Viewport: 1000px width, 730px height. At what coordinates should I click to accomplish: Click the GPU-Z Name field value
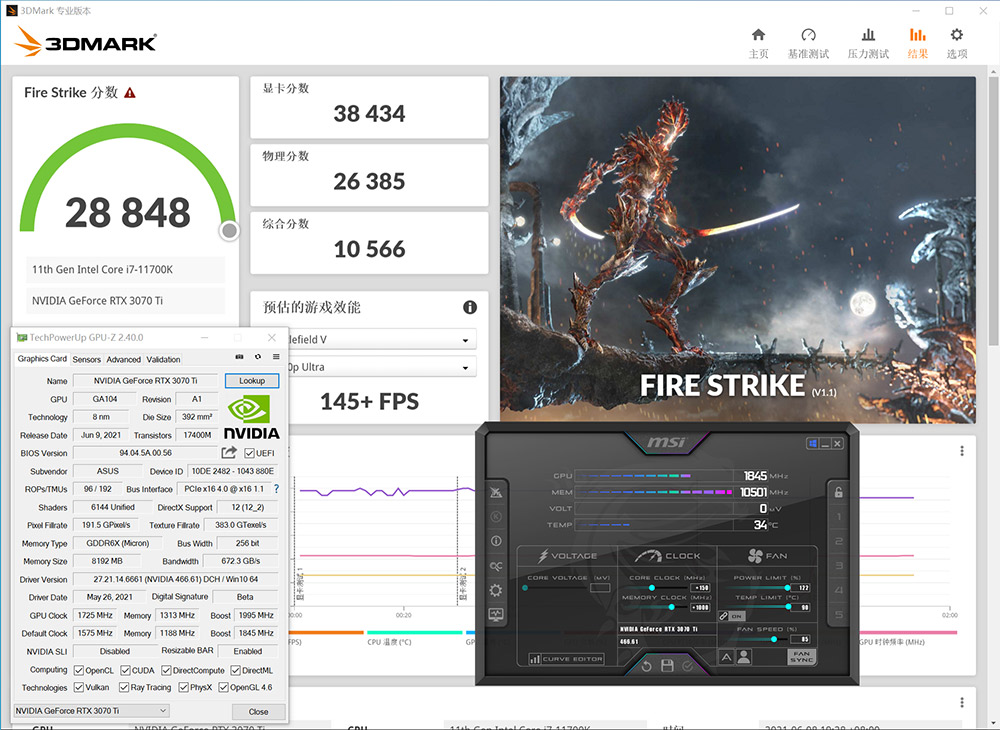[x=145, y=381]
